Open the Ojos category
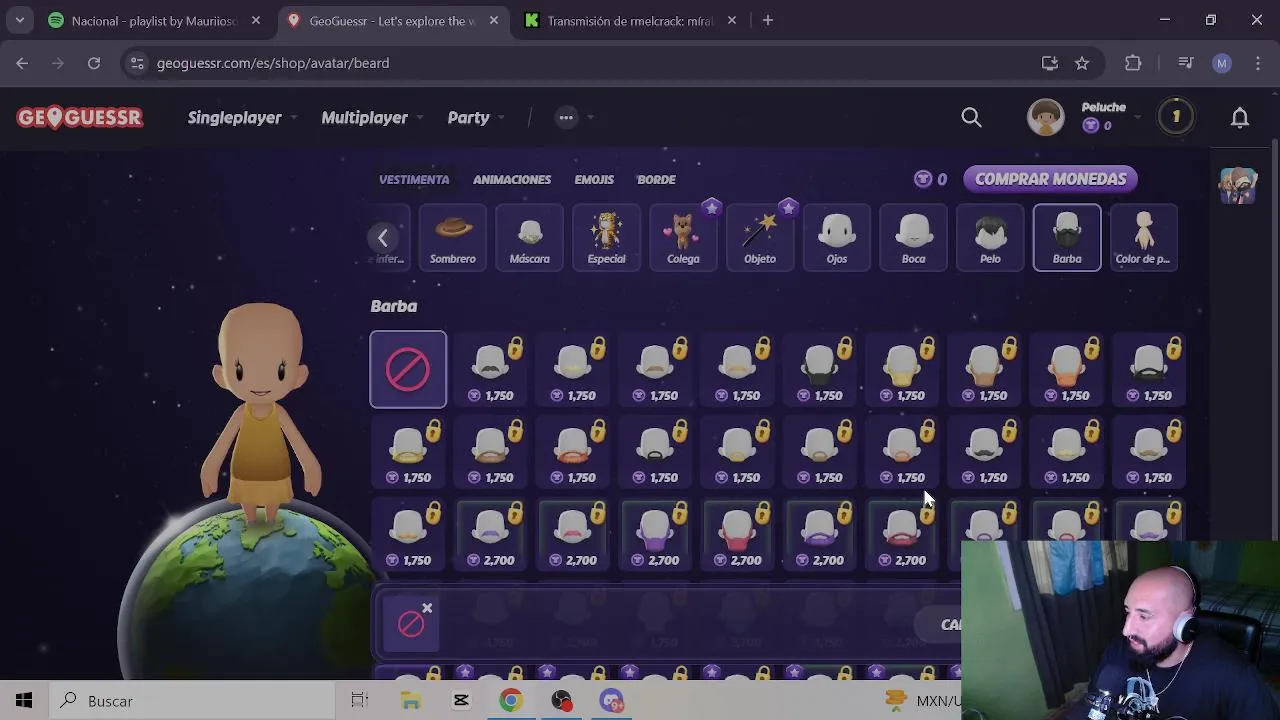This screenshot has height=720, width=1280. click(x=836, y=237)
